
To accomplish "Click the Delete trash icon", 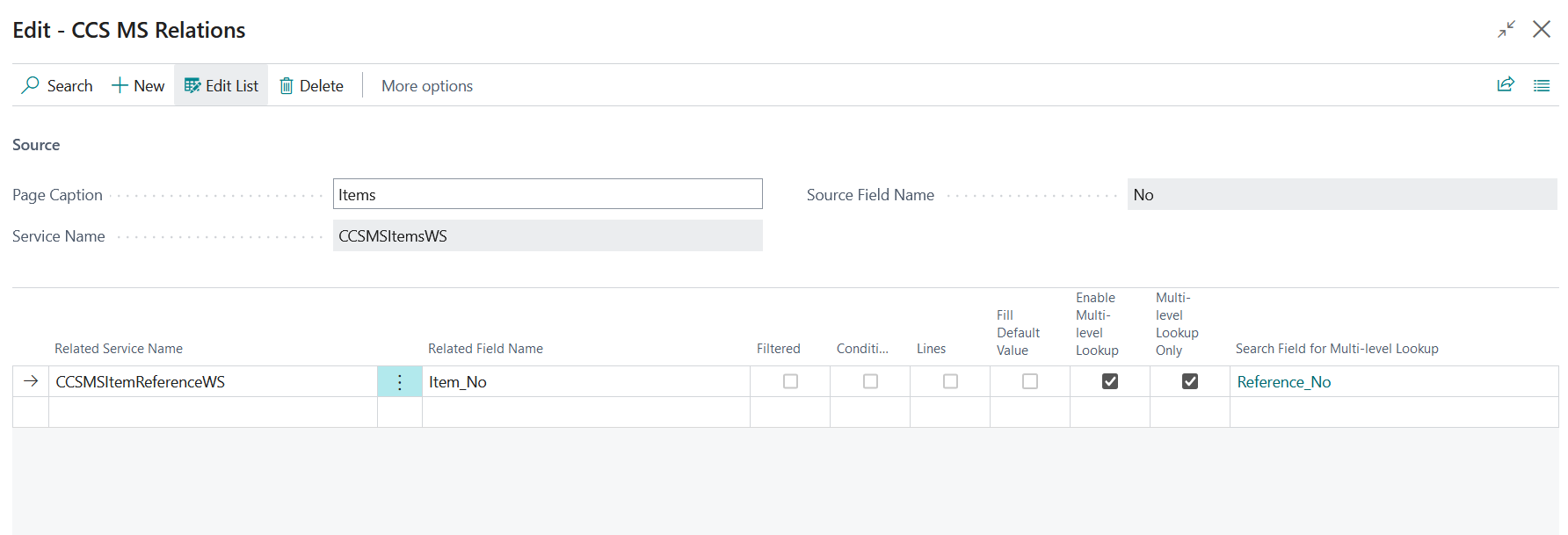I will coord(287,85).
